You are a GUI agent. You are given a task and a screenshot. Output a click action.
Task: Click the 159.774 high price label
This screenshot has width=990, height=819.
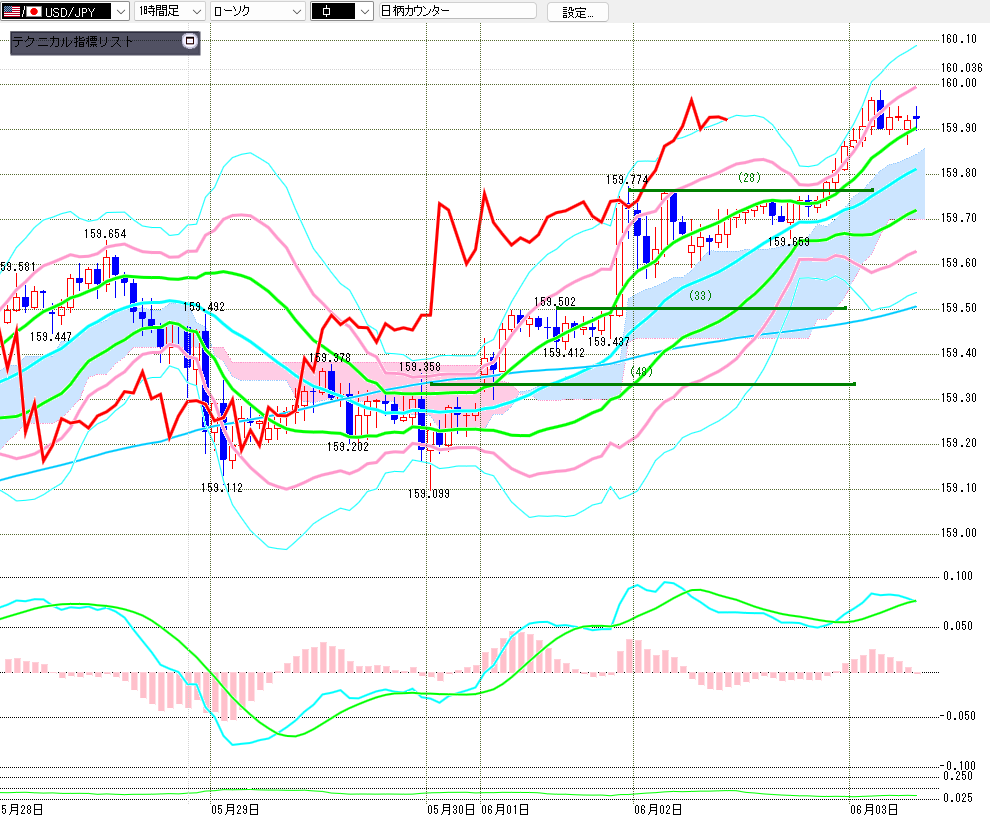pos(626,180)
